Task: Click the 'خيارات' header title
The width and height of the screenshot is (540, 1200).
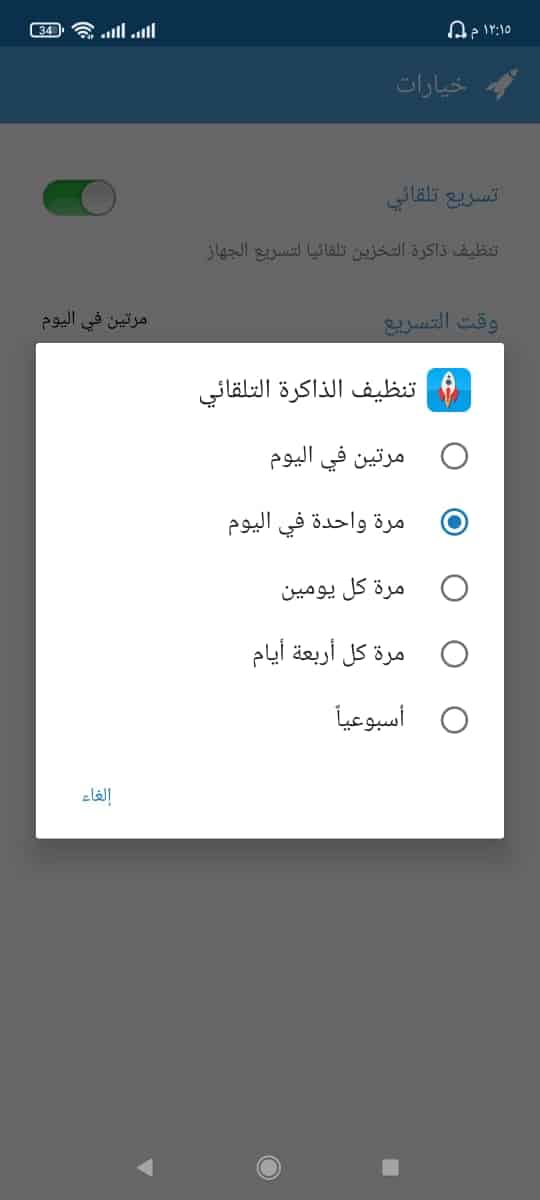Action: [x=432, y=85]
